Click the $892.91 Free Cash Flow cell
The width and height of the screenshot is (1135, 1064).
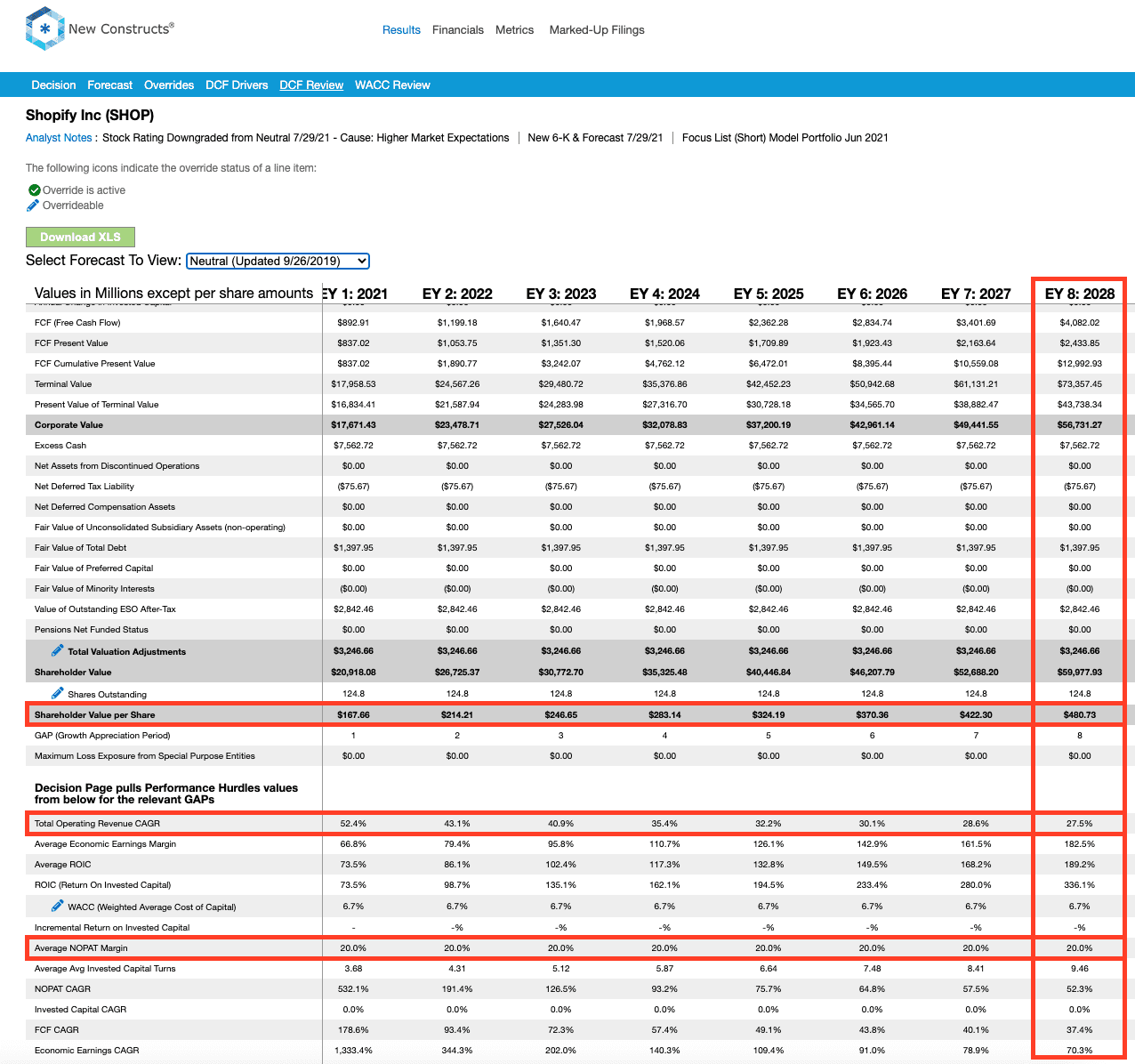(x=354, y=323)
